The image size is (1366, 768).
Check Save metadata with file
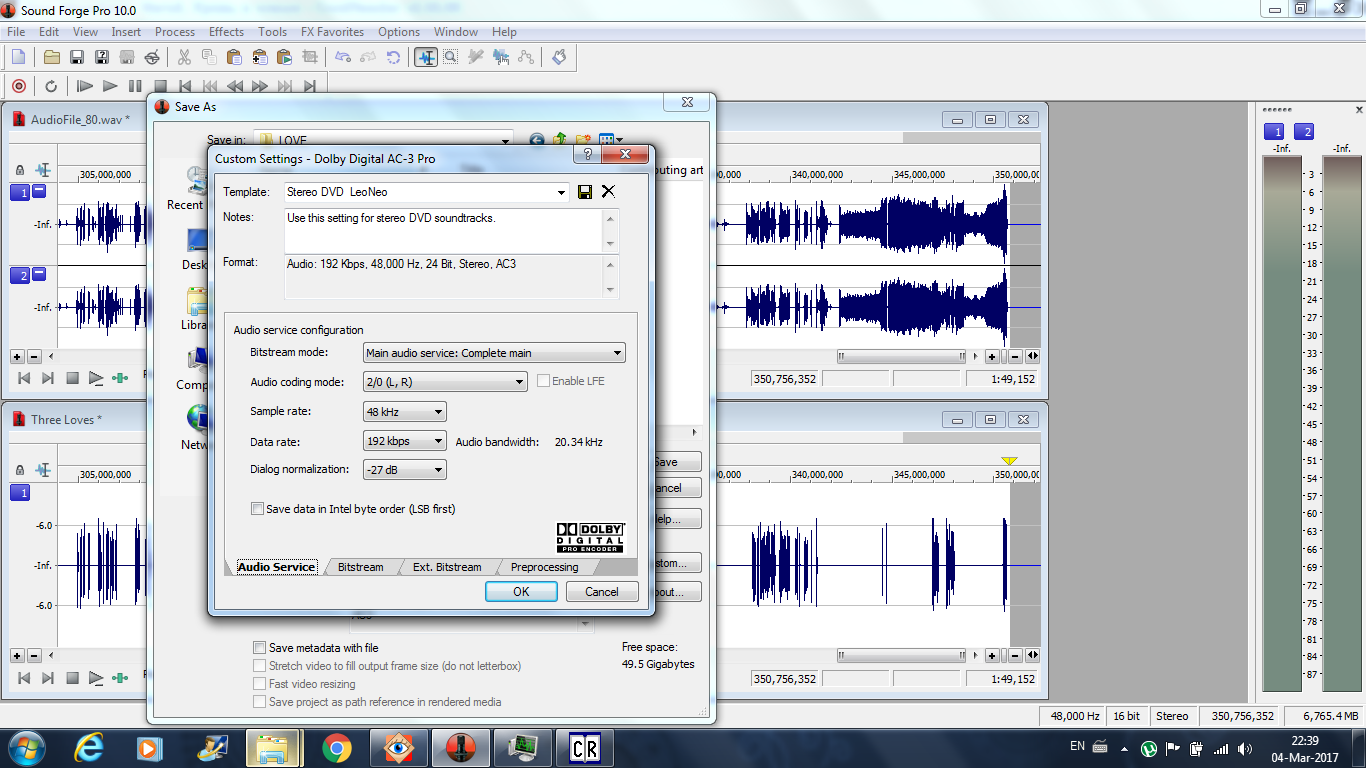click(x=260, y=648)
